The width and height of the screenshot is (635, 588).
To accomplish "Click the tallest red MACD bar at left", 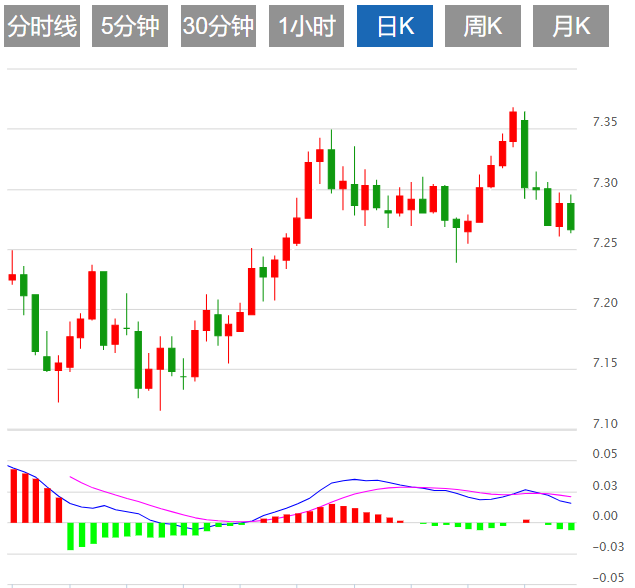I will pos(14,496).
